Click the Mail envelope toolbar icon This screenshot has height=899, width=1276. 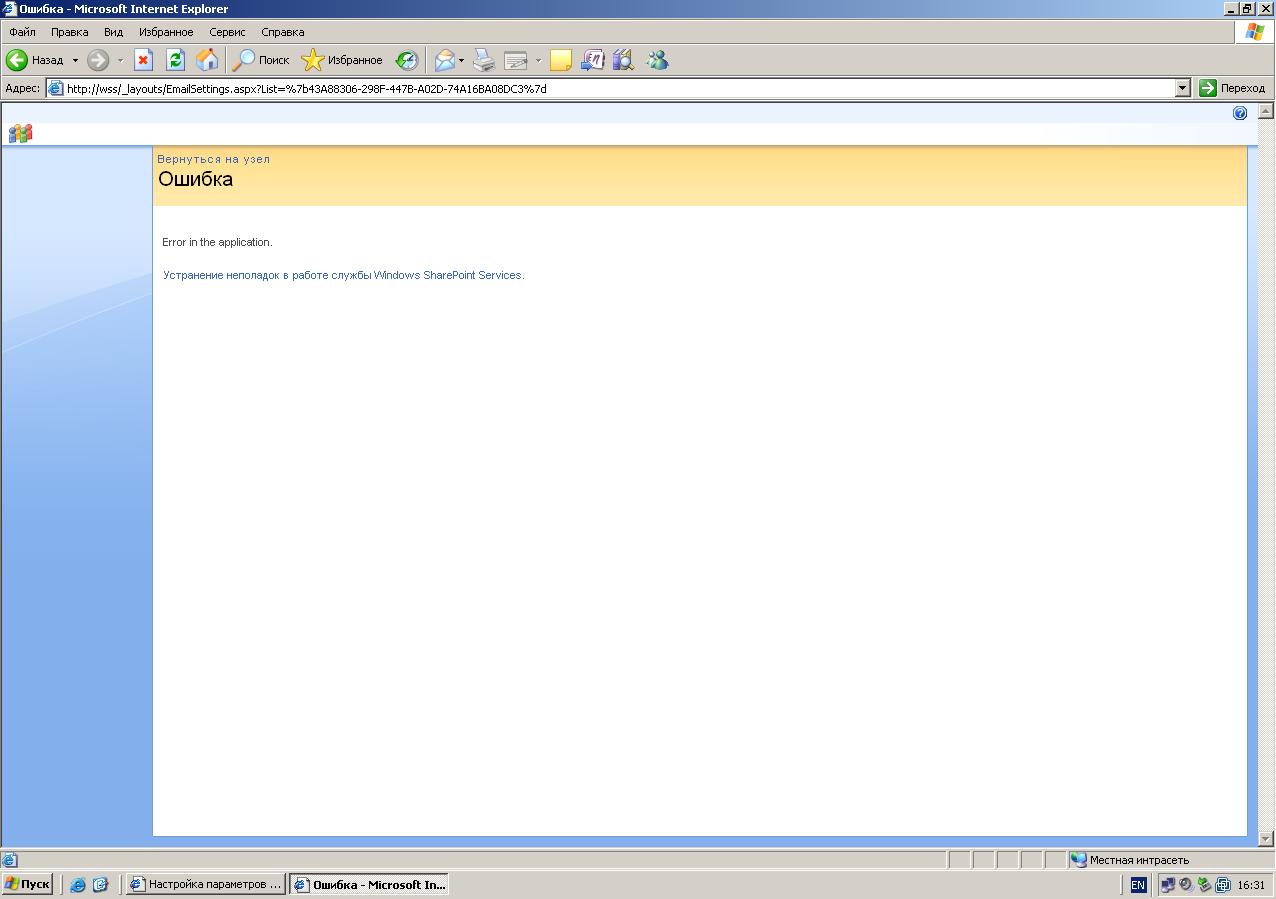[444, 60]
